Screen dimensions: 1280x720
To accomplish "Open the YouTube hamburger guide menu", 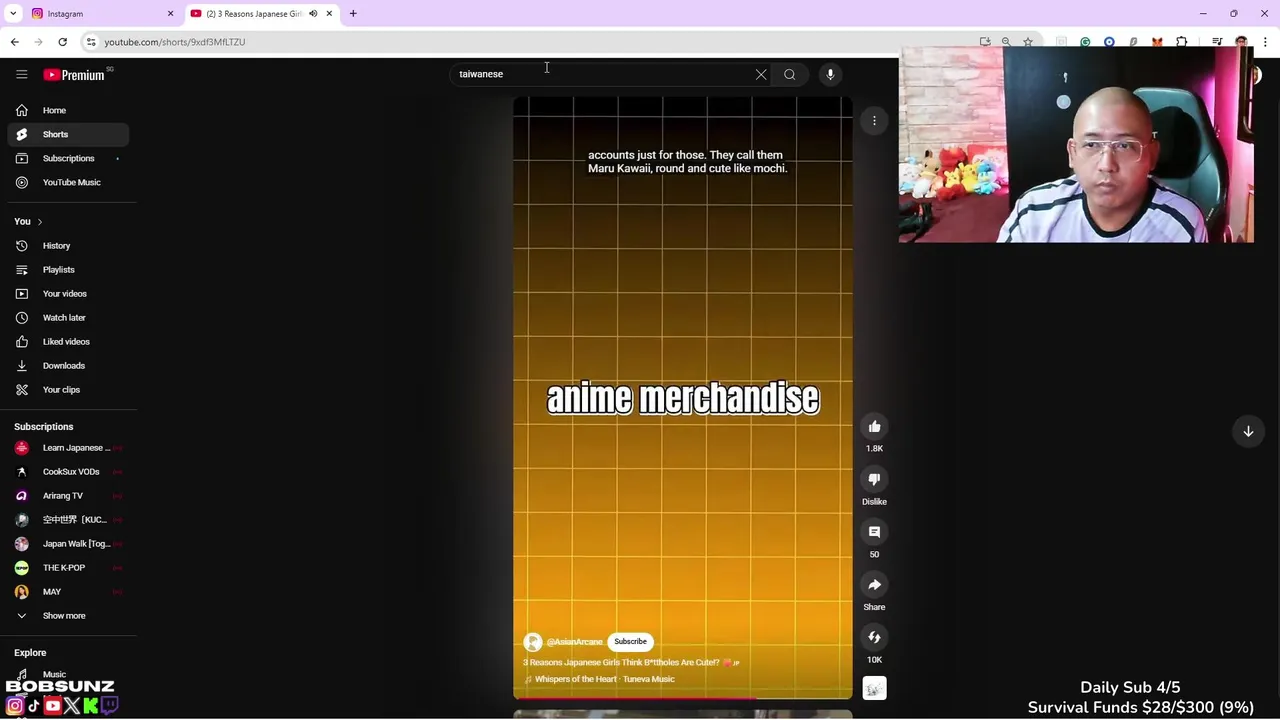I will click(21, 74).
